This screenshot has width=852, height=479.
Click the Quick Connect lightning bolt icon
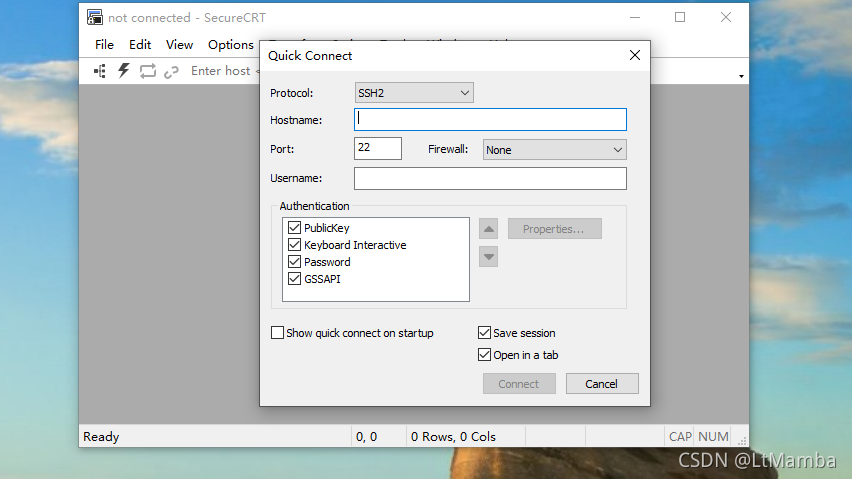pyautogui.click(x=124, y=71)
